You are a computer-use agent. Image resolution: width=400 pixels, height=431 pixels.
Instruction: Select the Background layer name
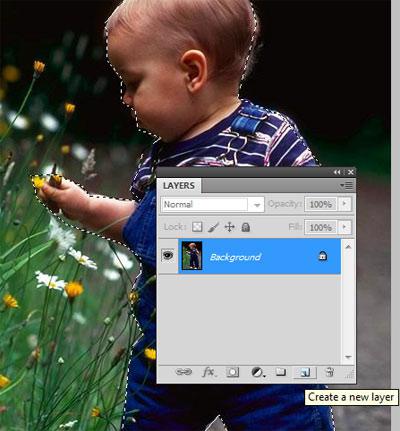[235, 257]
